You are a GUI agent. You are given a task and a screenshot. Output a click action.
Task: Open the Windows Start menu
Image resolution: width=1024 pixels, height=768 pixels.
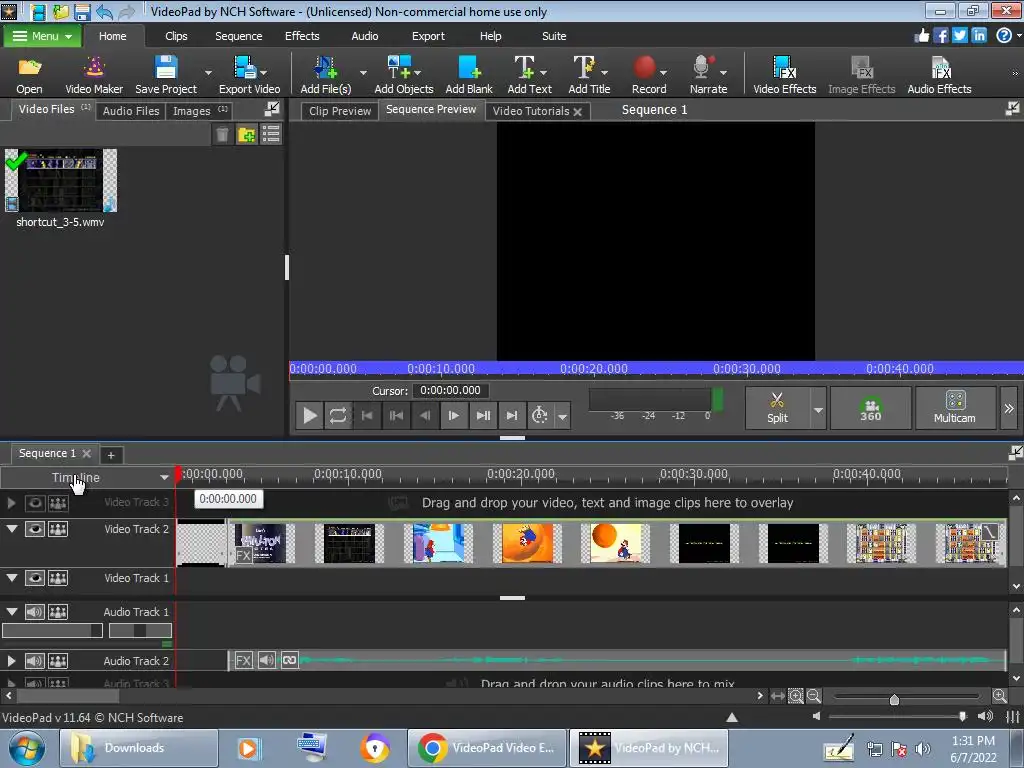[27, 748]
